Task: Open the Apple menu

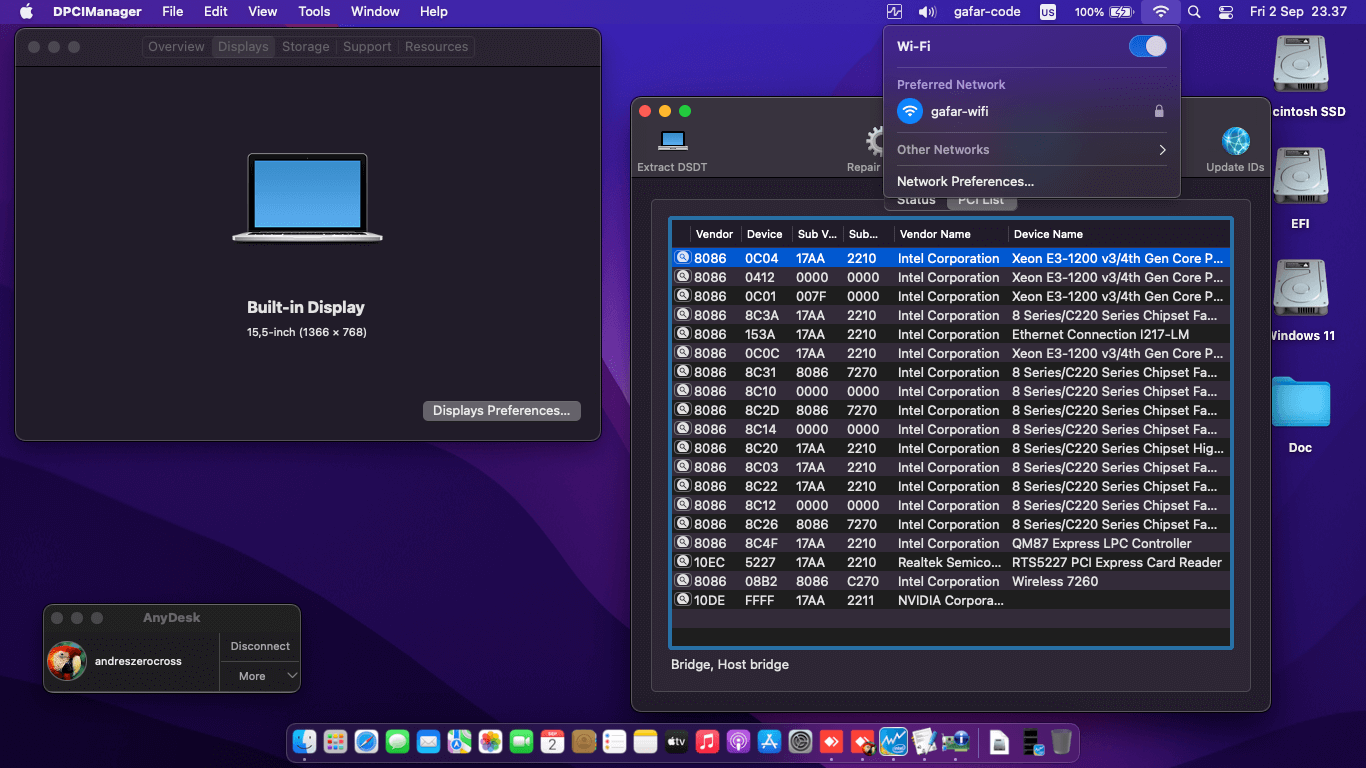Action: click(x=27, y=12)
